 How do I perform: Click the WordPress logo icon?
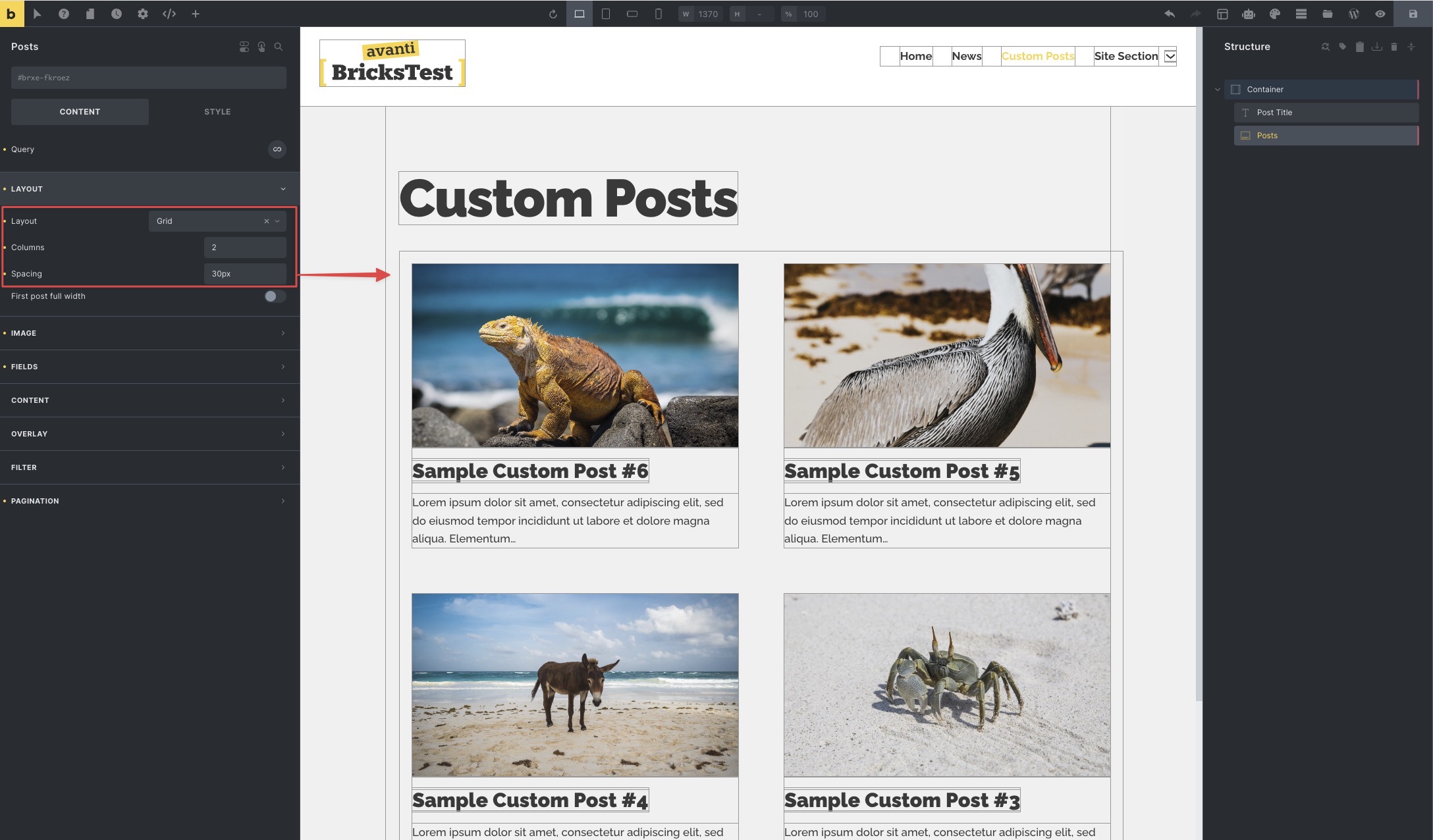click(x=1354, y=14)
